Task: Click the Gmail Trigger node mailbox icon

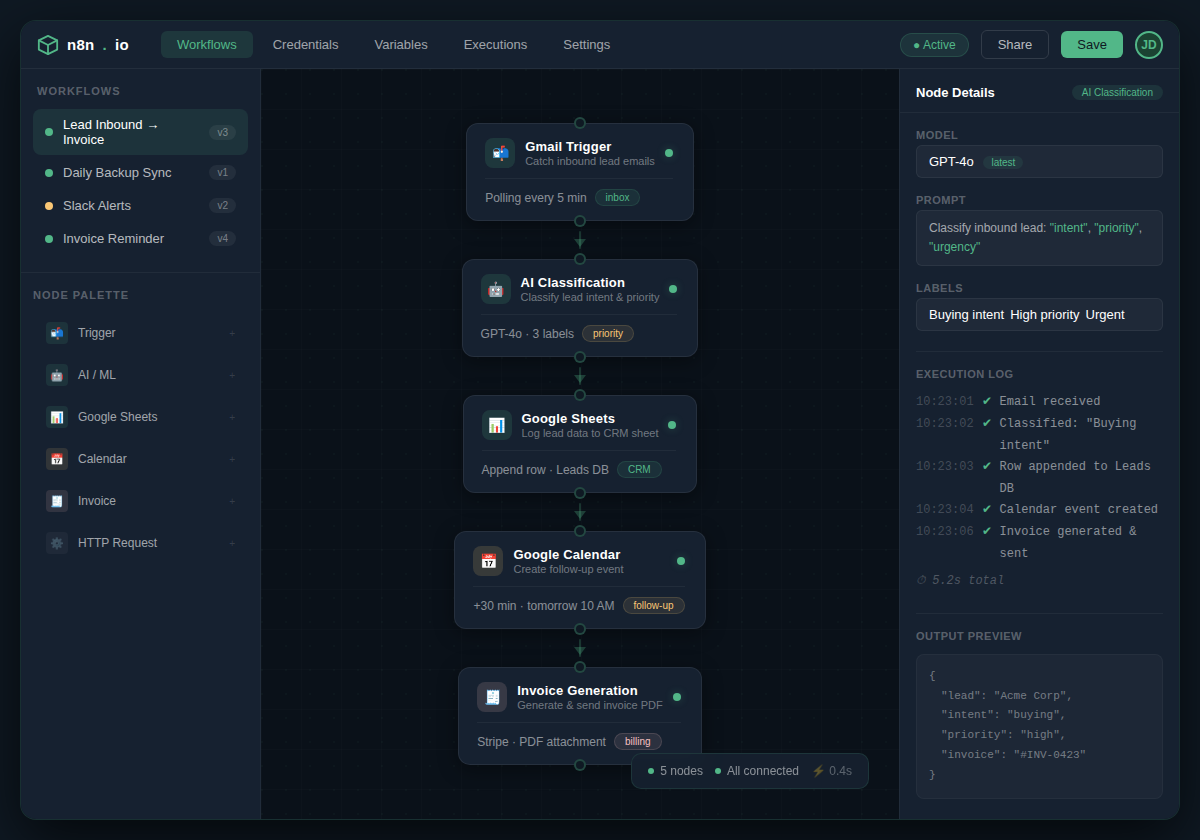Action: [x=500, y=153]
